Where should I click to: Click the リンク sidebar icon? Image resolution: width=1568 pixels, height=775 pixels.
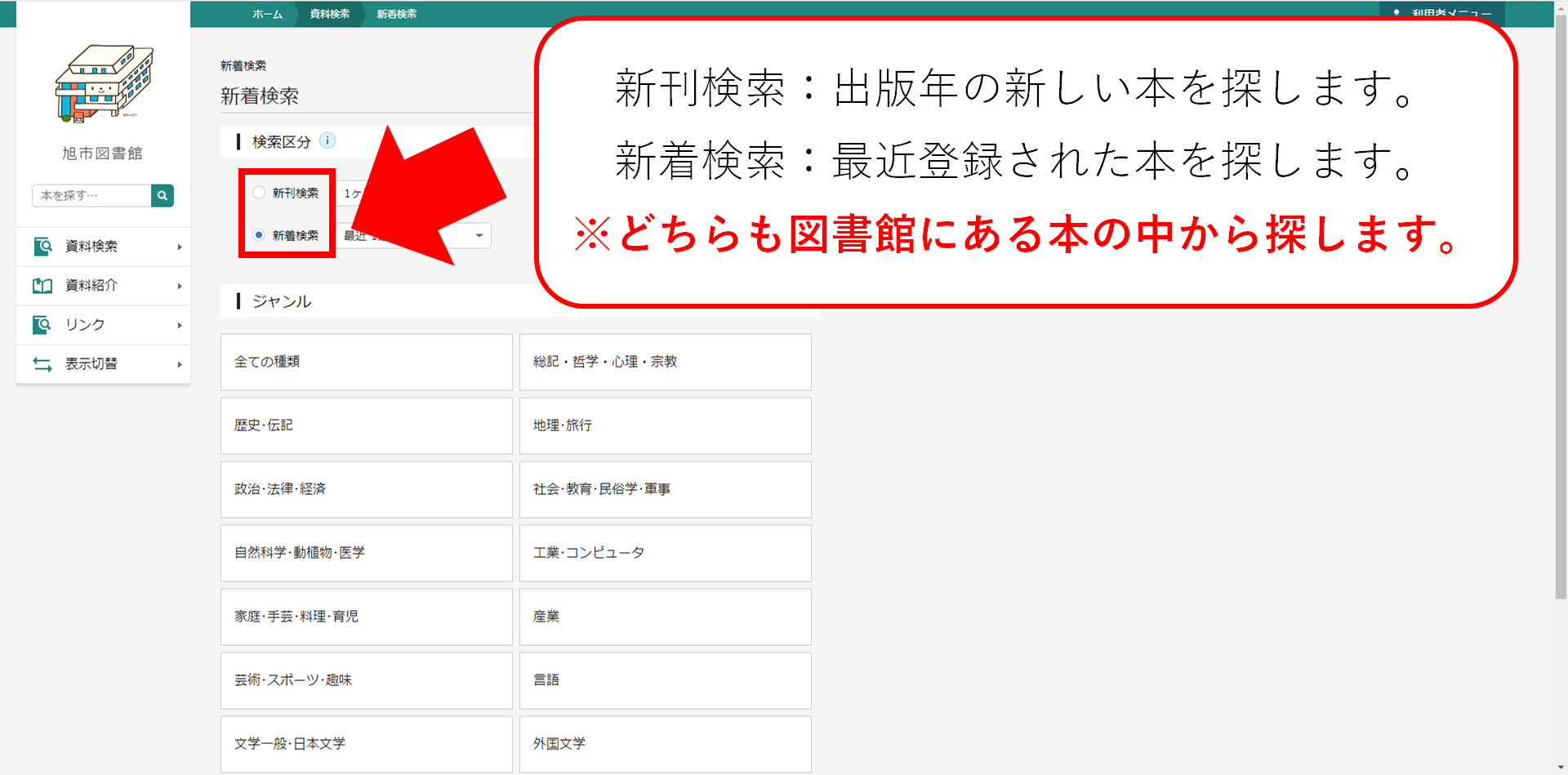coord(42,324)
